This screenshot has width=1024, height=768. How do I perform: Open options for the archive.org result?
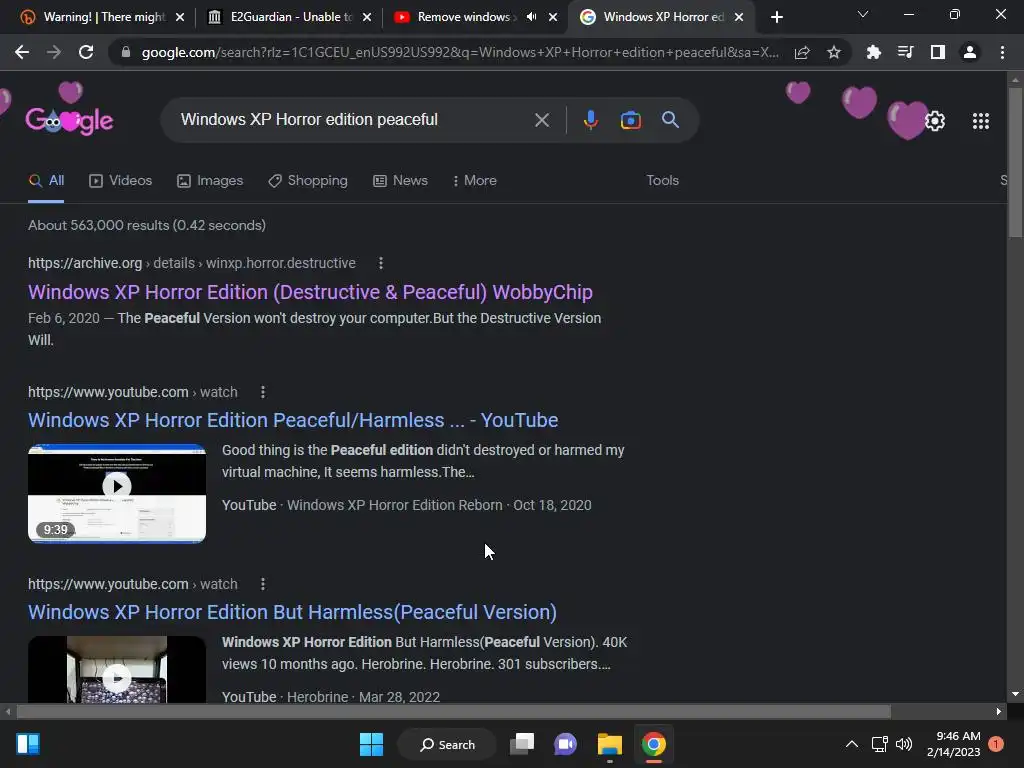coord(381,263)
